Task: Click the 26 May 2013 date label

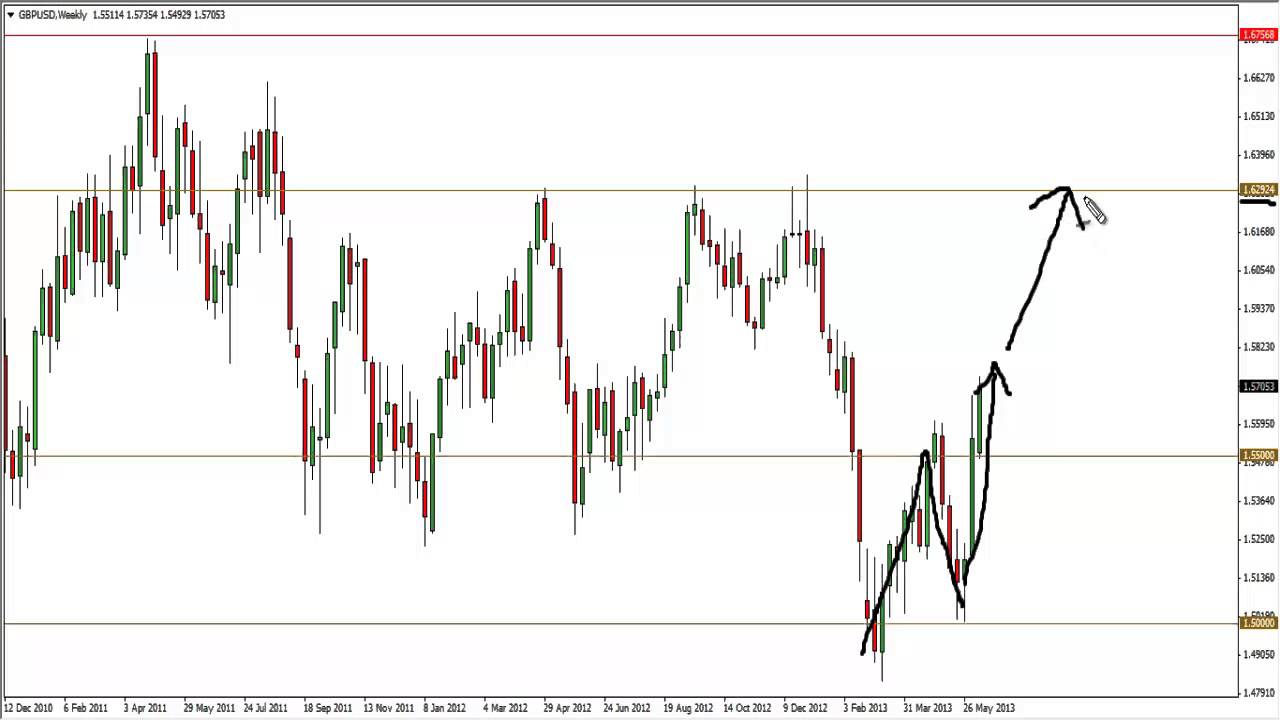Action: tap(989, 708)
